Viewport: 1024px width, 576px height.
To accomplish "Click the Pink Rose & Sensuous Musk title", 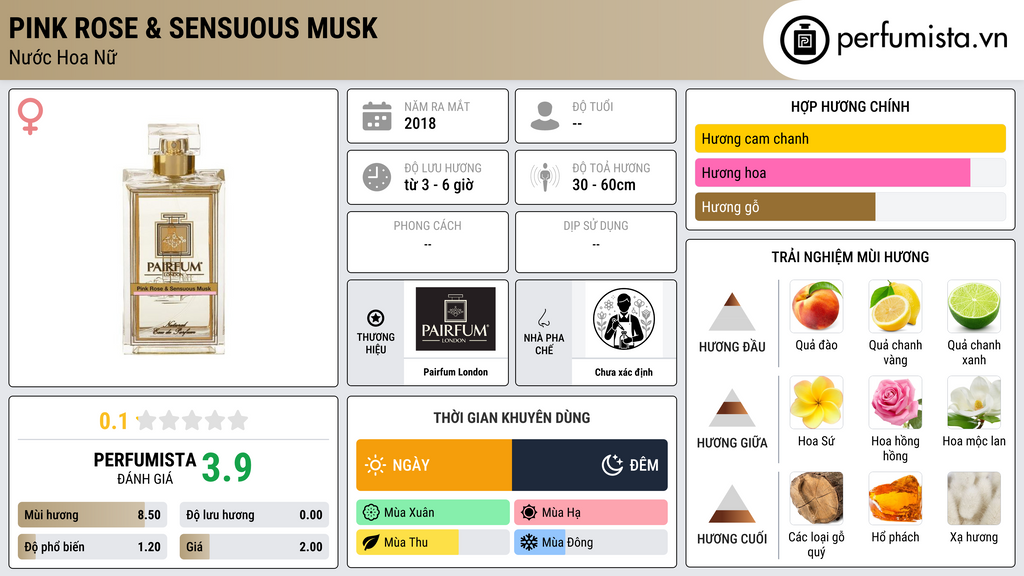I will (x=193, y=28).
